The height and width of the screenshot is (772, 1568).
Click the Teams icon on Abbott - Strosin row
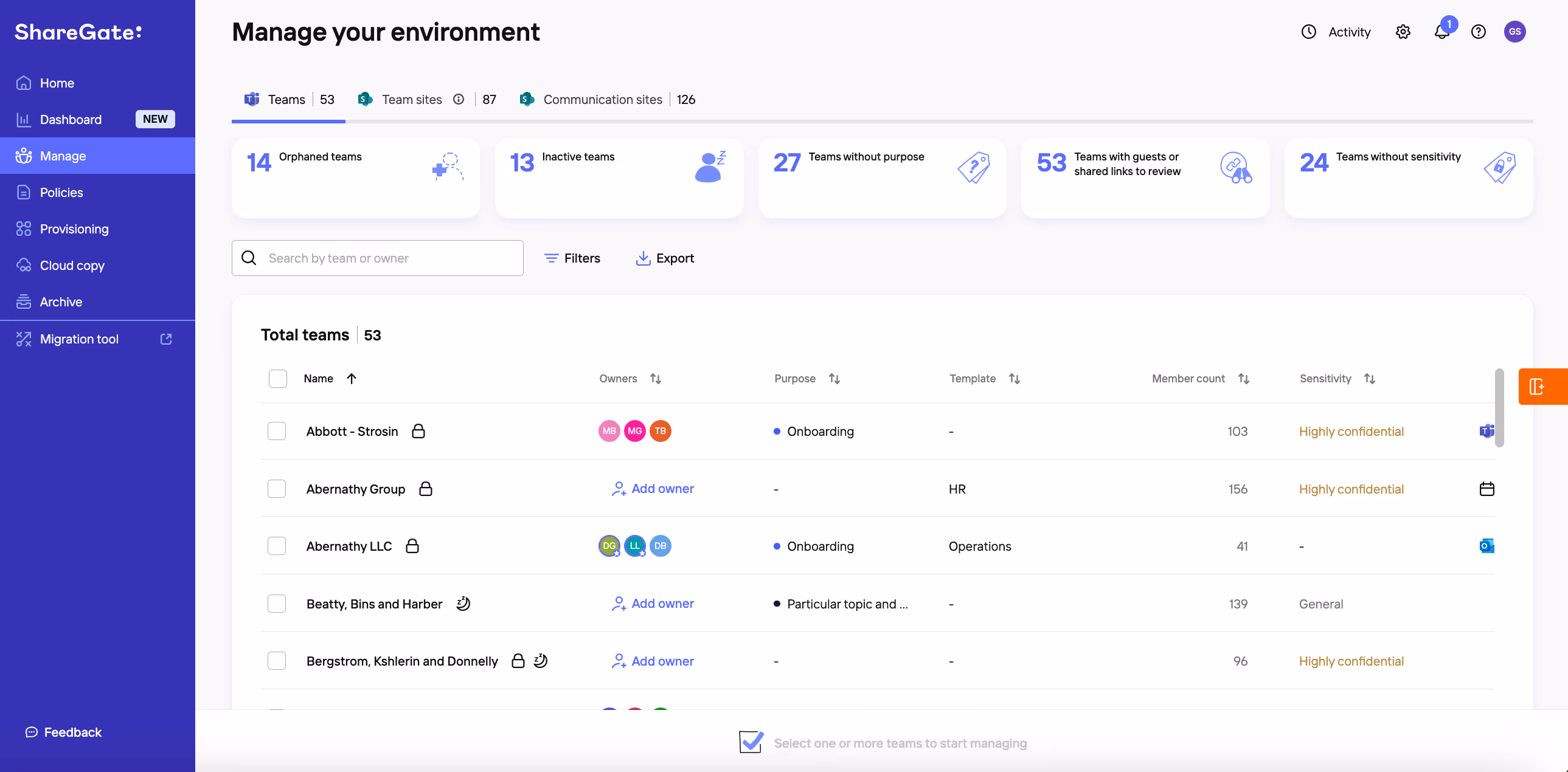point(1486,431)
